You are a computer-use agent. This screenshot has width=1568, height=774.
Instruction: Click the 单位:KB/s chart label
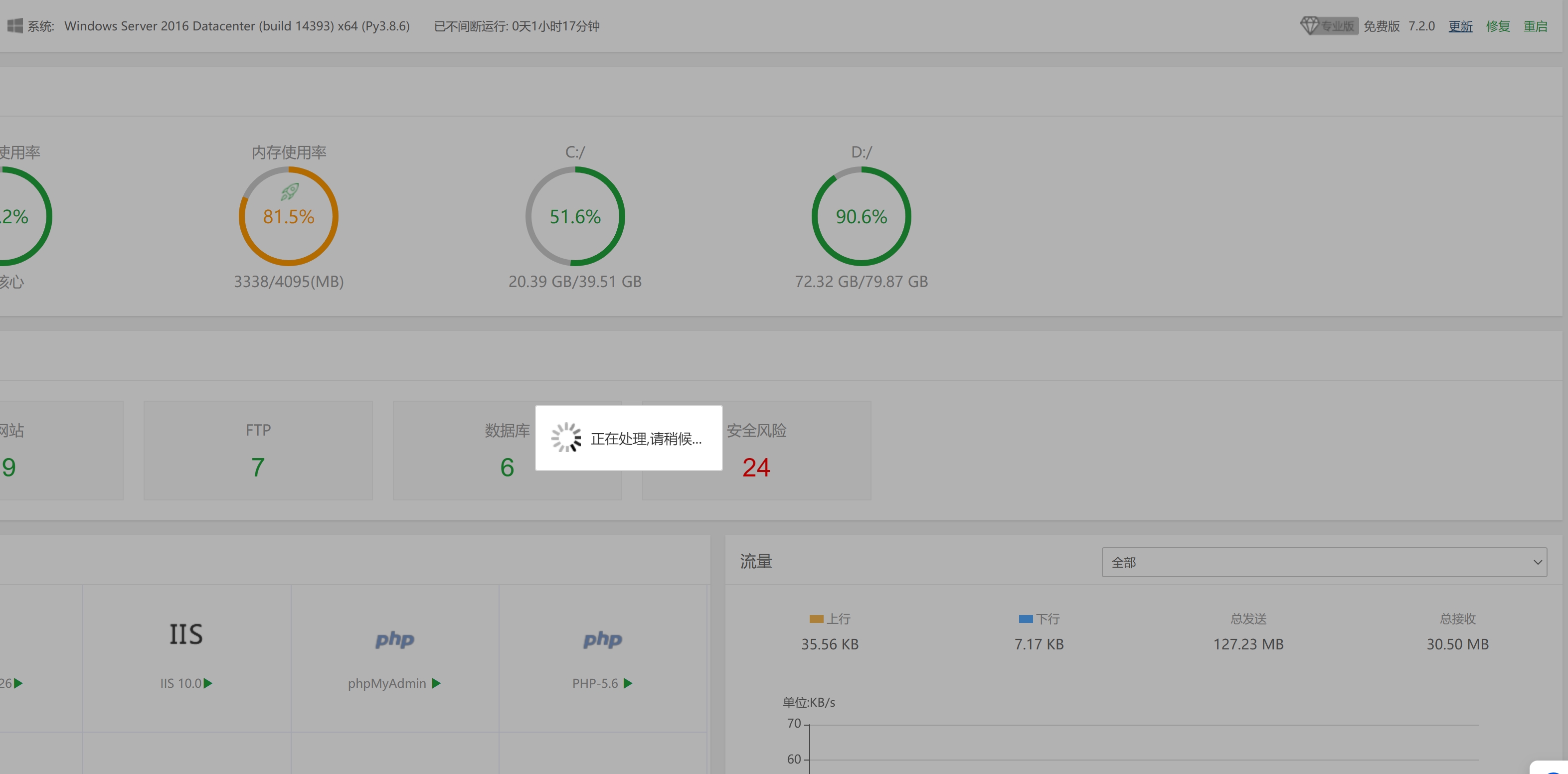click(809, 702)
